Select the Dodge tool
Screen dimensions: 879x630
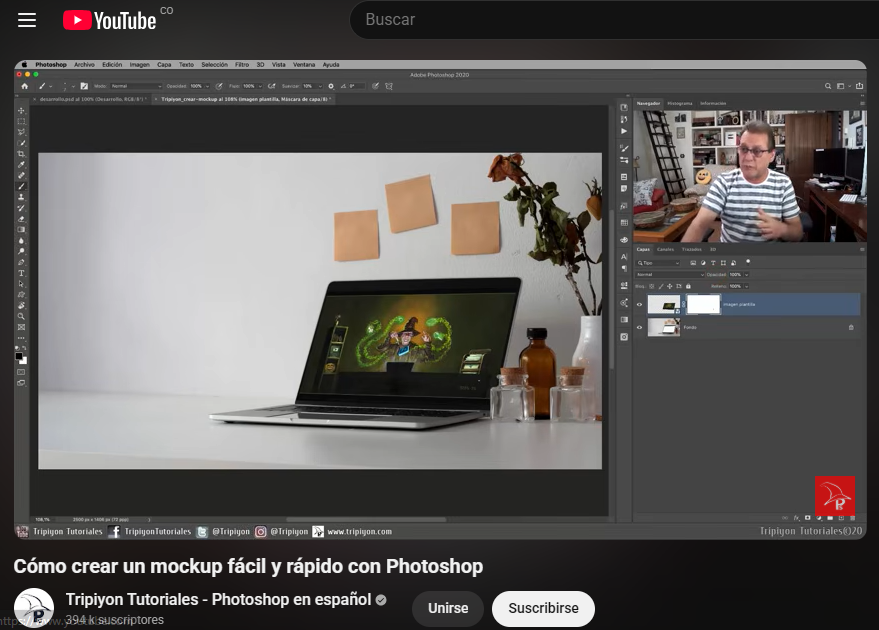(21, 252)
